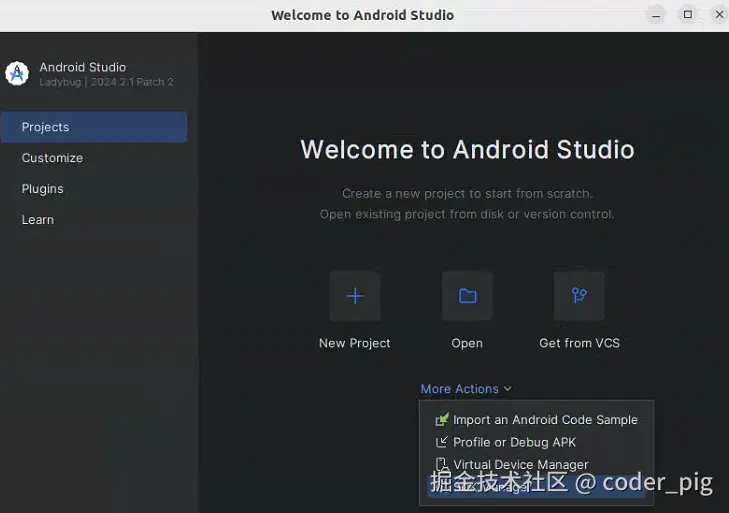The image size is (729, 513).
Task: Click text 'Open existing project from disk or version control.'
Action: point(467,214)
